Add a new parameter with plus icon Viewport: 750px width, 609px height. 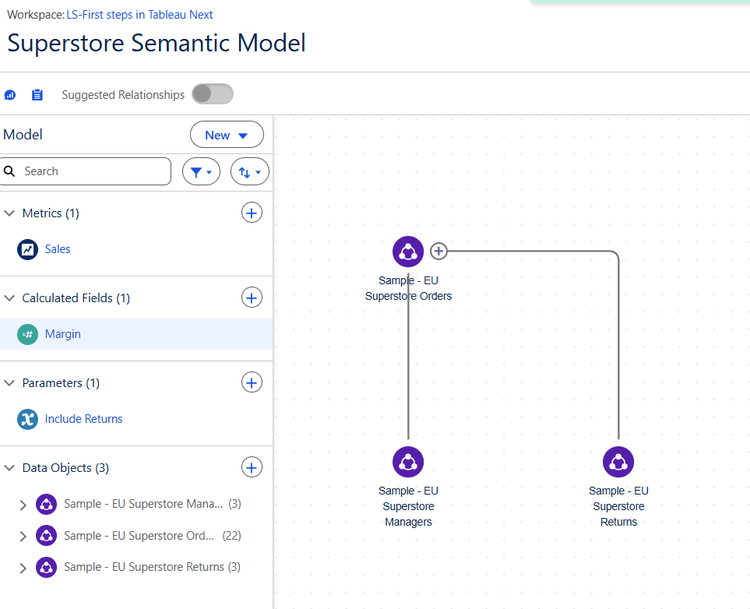click(x=252, y=383)
